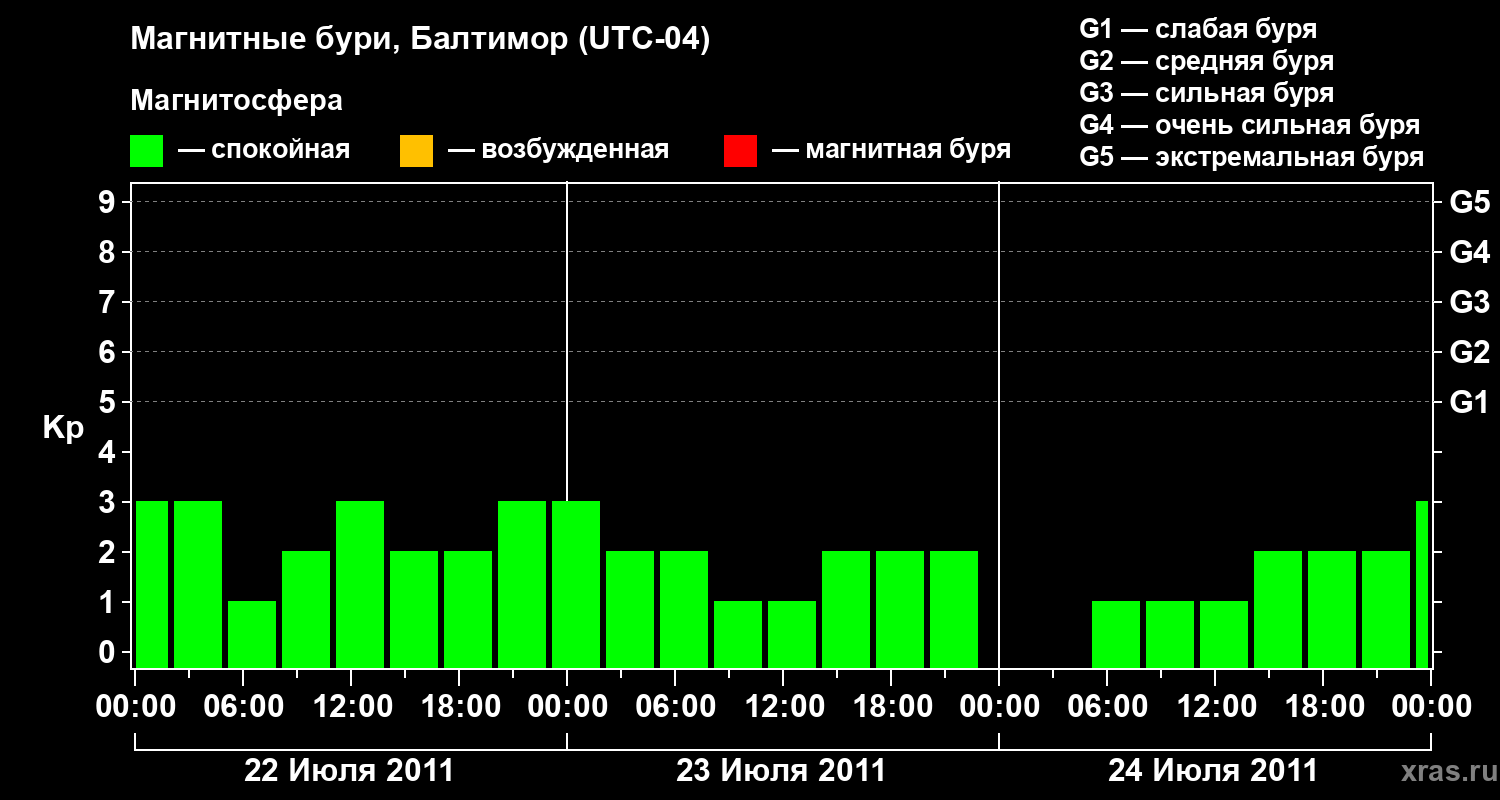
Task: Click the Kp 3 bar starting 00:00 on 23 Июля
Action: point(576,584)
